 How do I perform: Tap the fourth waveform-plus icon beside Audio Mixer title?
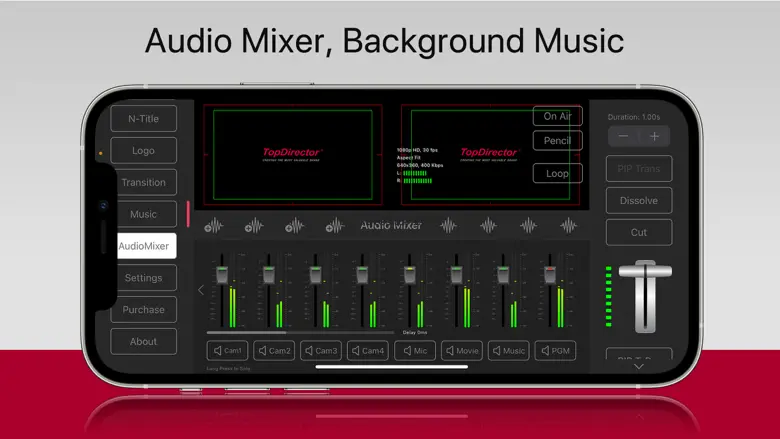(335, 226)
